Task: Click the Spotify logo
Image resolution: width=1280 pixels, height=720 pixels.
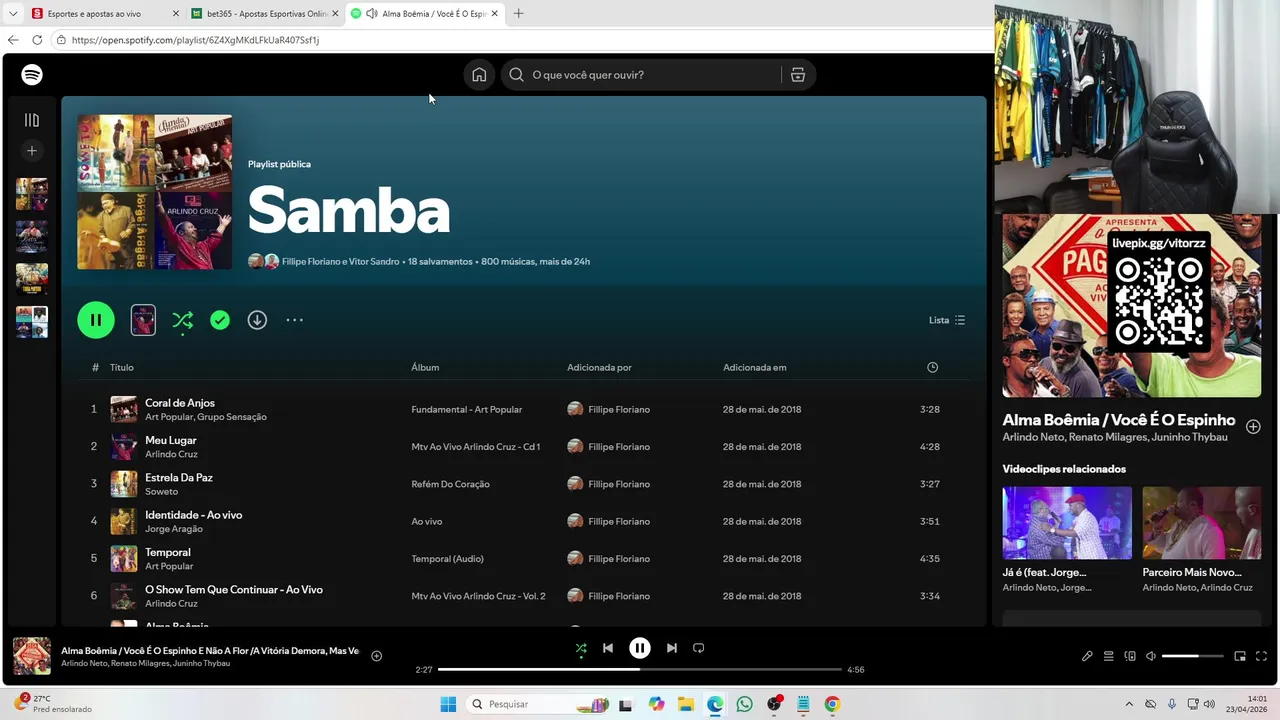Action: click(32, 75)
